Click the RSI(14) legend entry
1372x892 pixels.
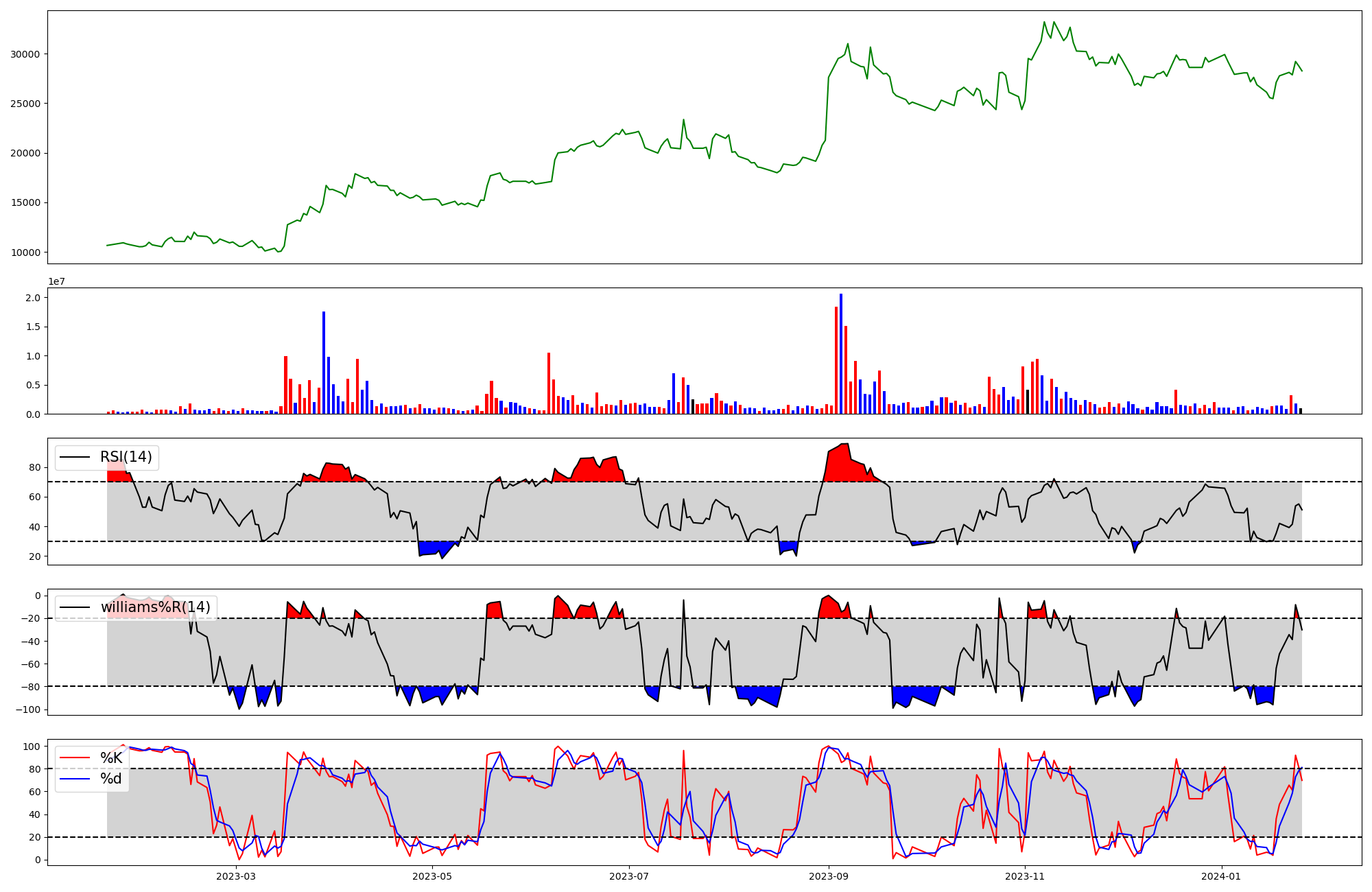pyautogui.click(x=126, y=457)
